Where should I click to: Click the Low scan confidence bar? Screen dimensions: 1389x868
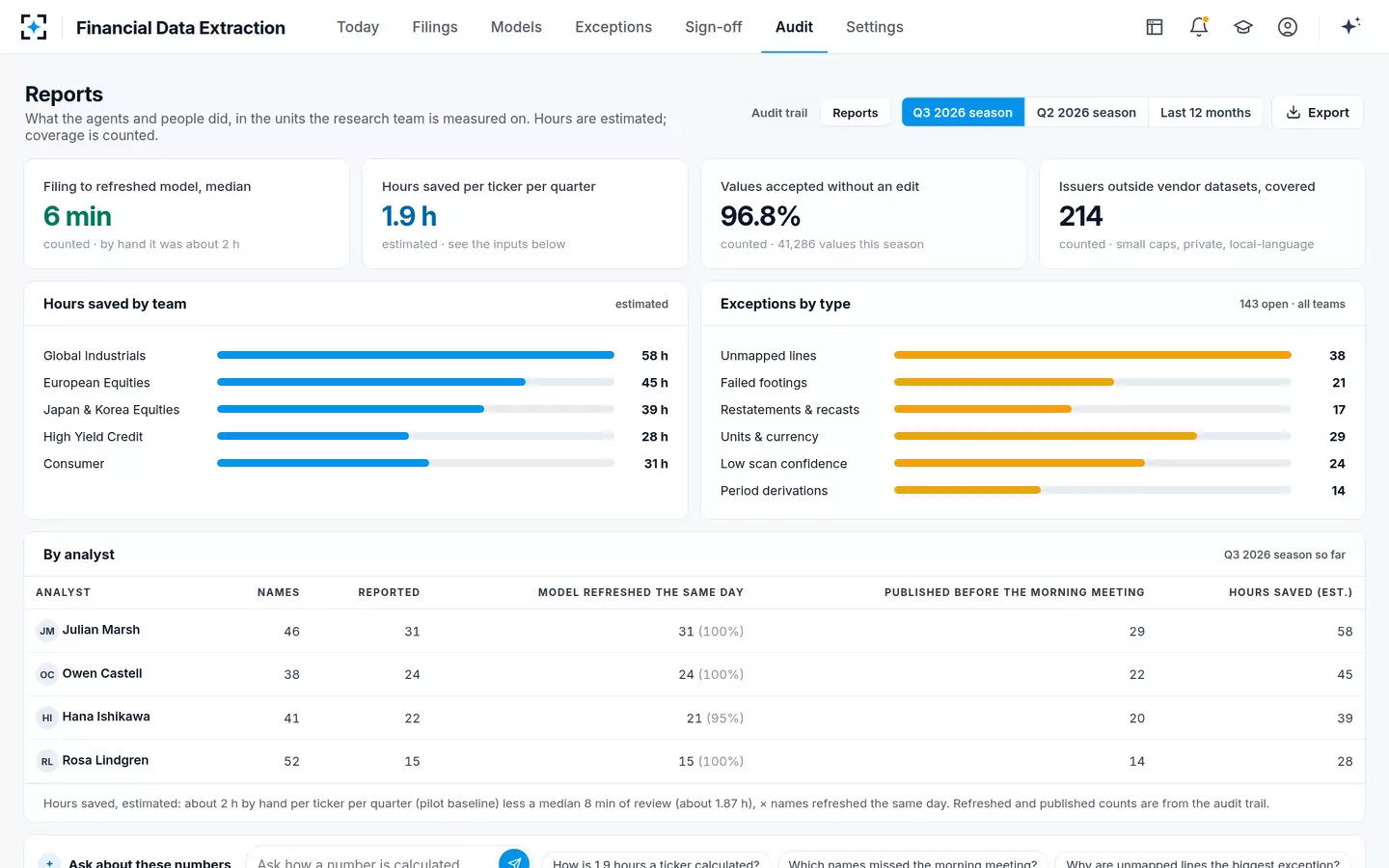point(1093,463)
